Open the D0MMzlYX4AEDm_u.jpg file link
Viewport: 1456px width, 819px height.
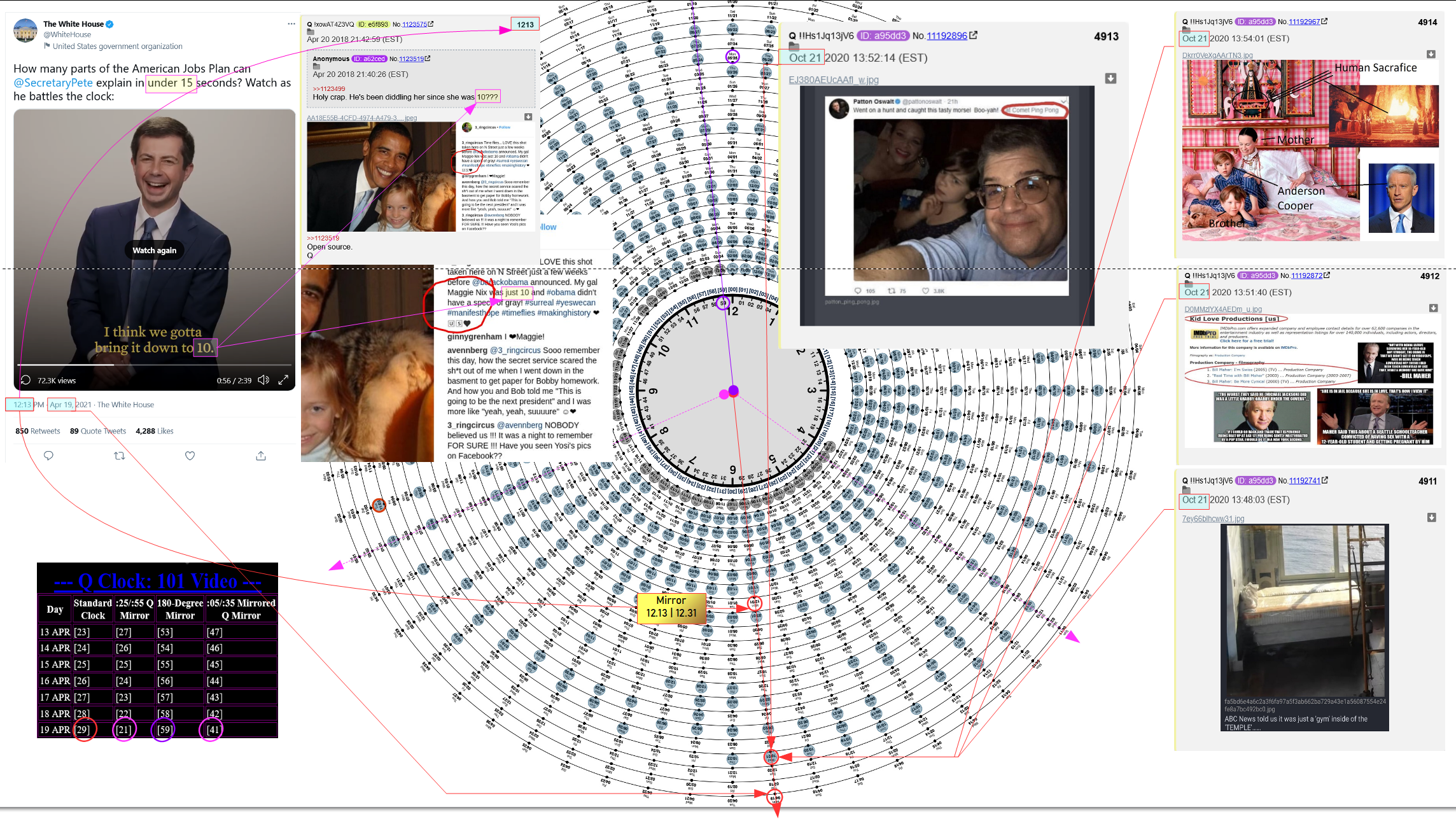(1222, 309)
